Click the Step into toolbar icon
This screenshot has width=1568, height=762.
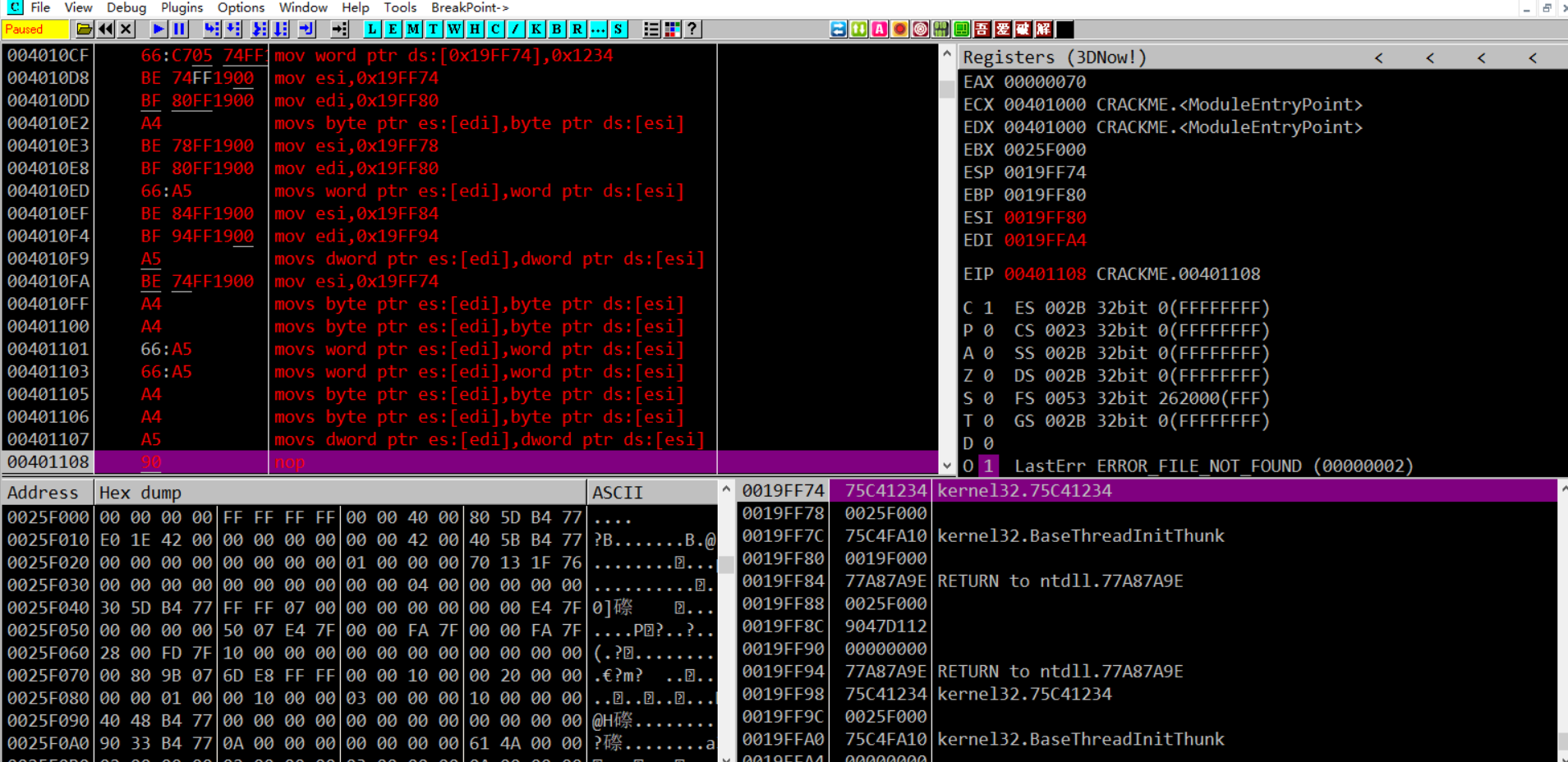coord(212,30)
